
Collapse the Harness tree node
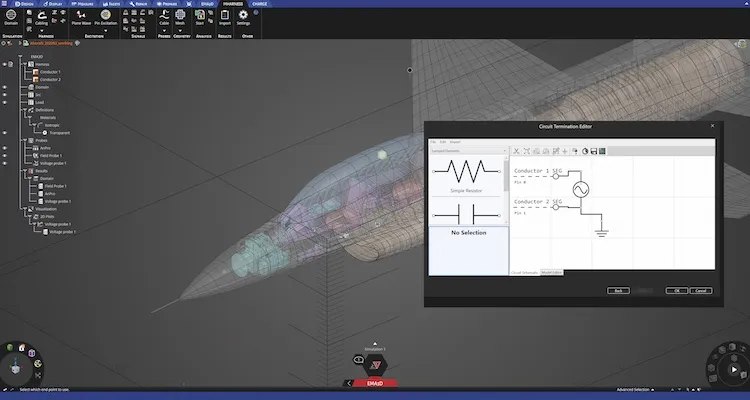25,64
